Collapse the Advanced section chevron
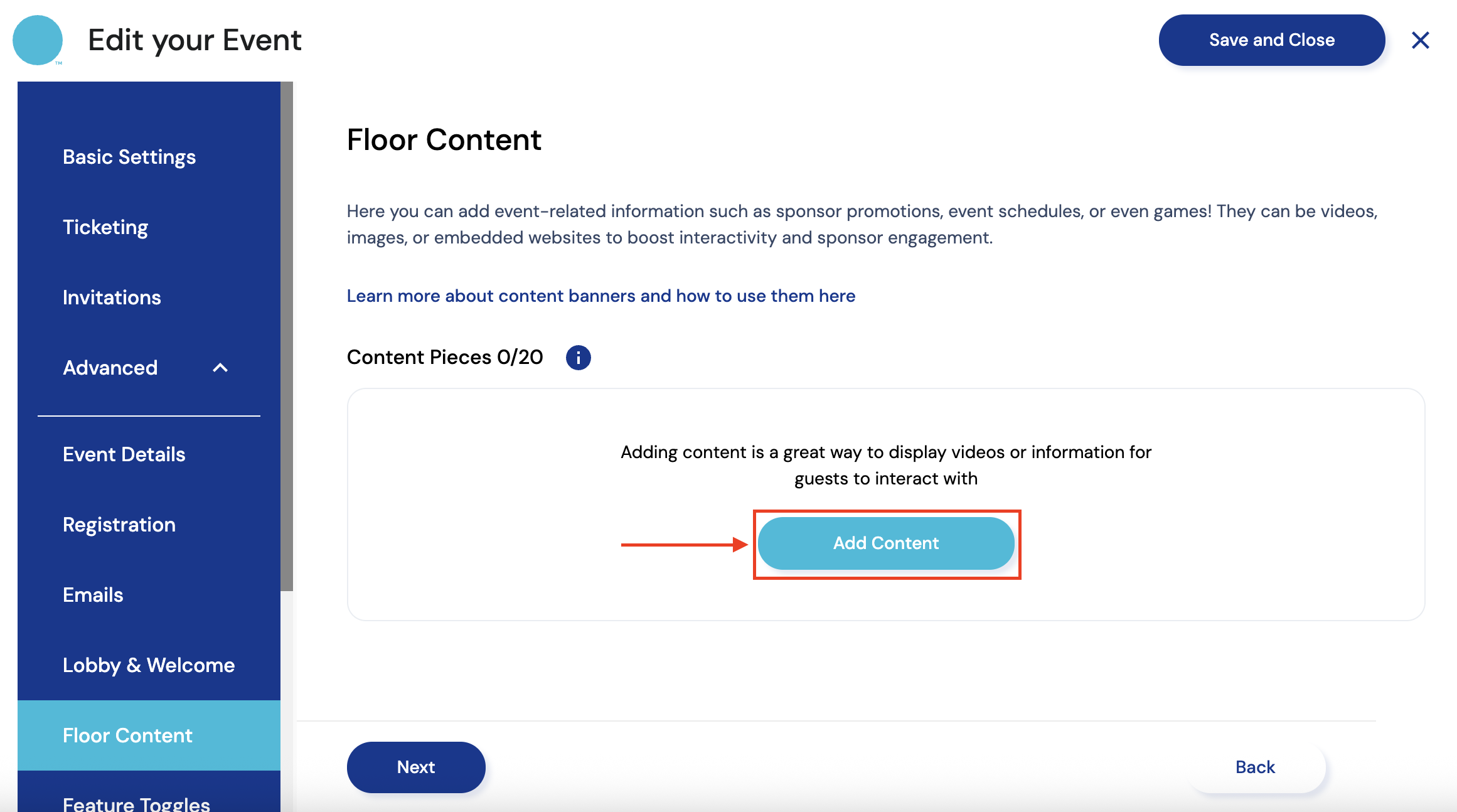The height and width of the screenshot is (812, 1457). 220,368
